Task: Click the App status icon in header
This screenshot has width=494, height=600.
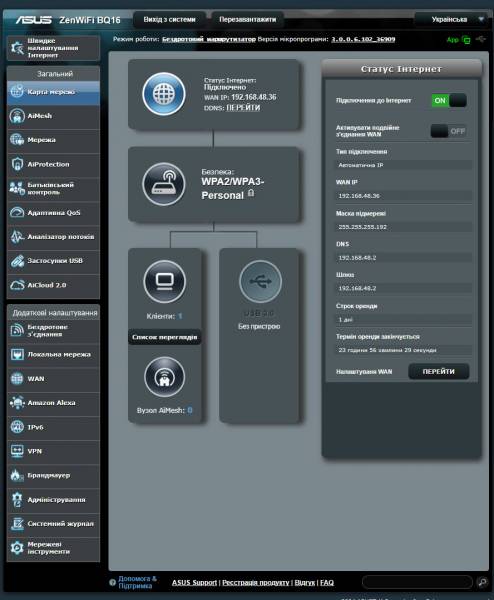Action: point(466,39)
